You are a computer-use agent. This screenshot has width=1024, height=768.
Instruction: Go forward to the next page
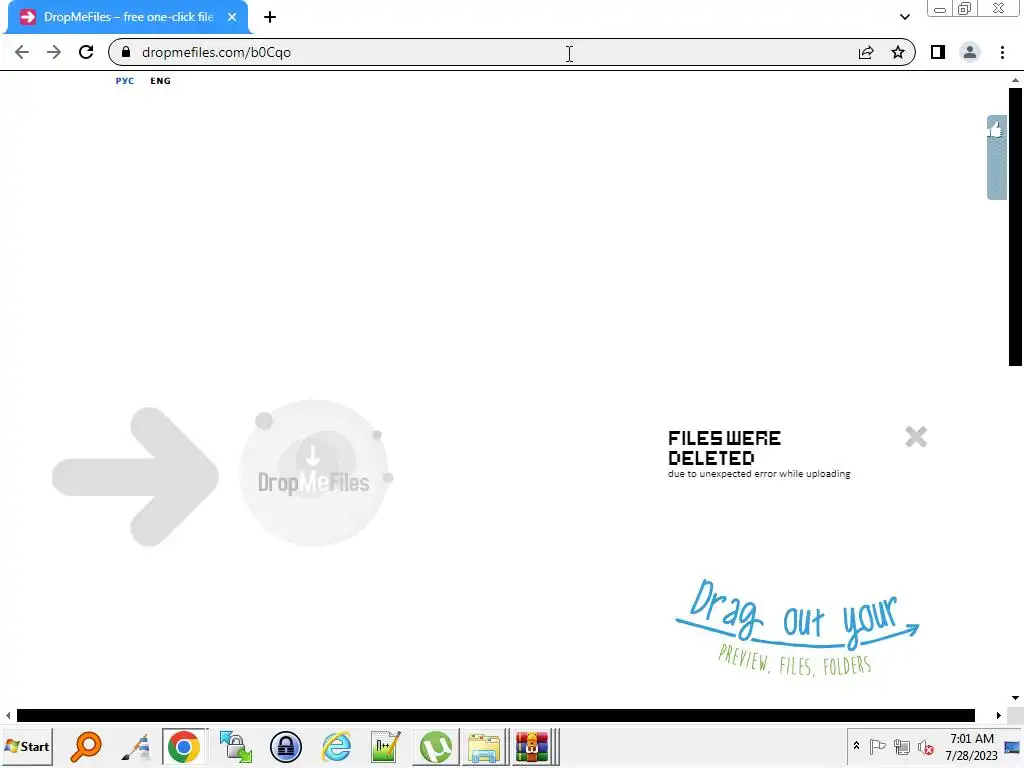(x=54, y=52)
